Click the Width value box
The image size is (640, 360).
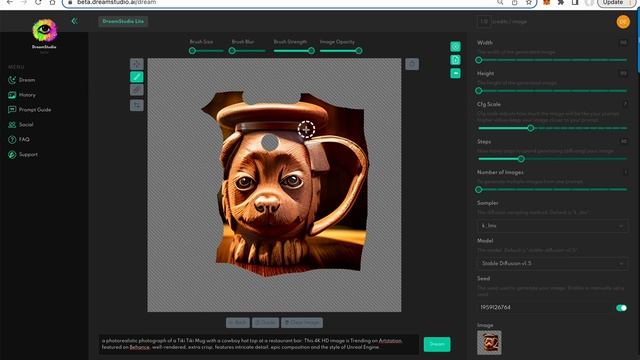click(x=623, y=42)
